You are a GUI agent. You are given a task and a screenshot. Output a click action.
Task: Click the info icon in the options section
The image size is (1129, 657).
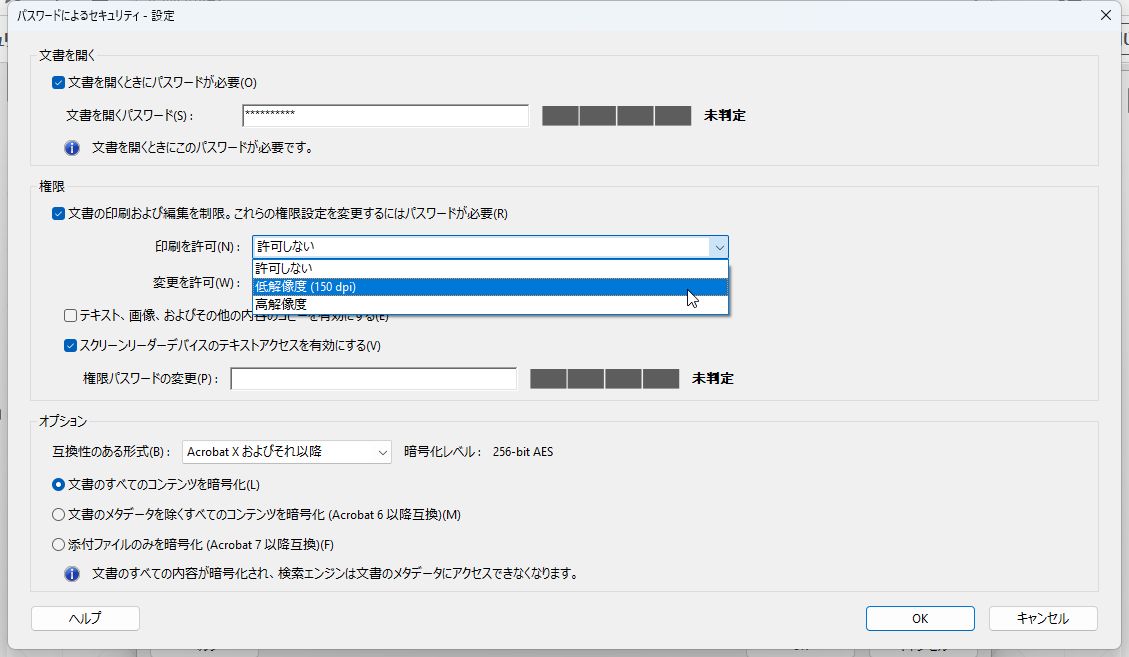[69, 574]
